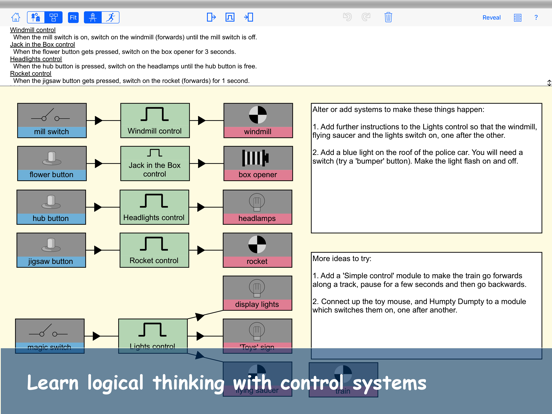
Task: Select the Windmill control module
Action: (155, 120)
